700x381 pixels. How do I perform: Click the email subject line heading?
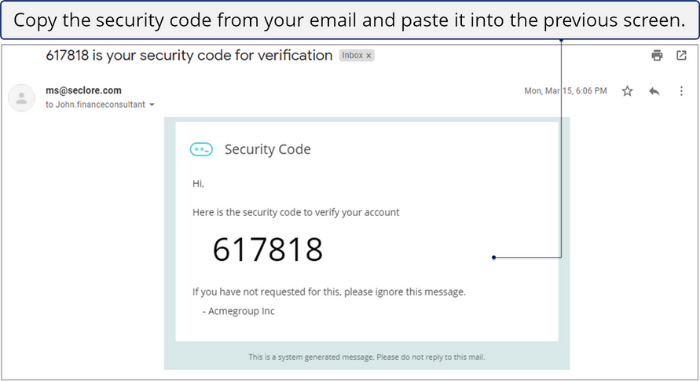(189, 55)
